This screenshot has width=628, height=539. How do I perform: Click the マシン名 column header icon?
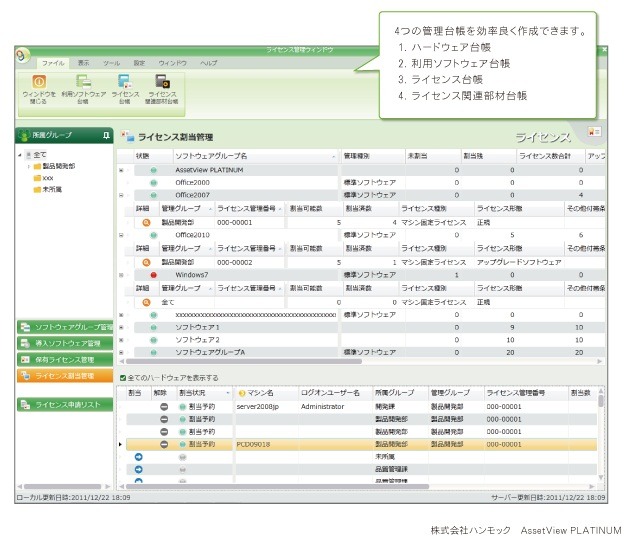[x=242, y=393]
